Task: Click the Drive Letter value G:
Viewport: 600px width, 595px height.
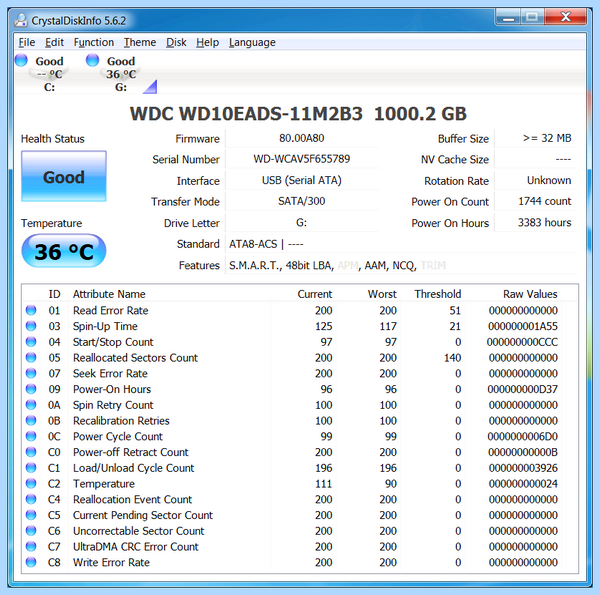Action: (302, 223)
